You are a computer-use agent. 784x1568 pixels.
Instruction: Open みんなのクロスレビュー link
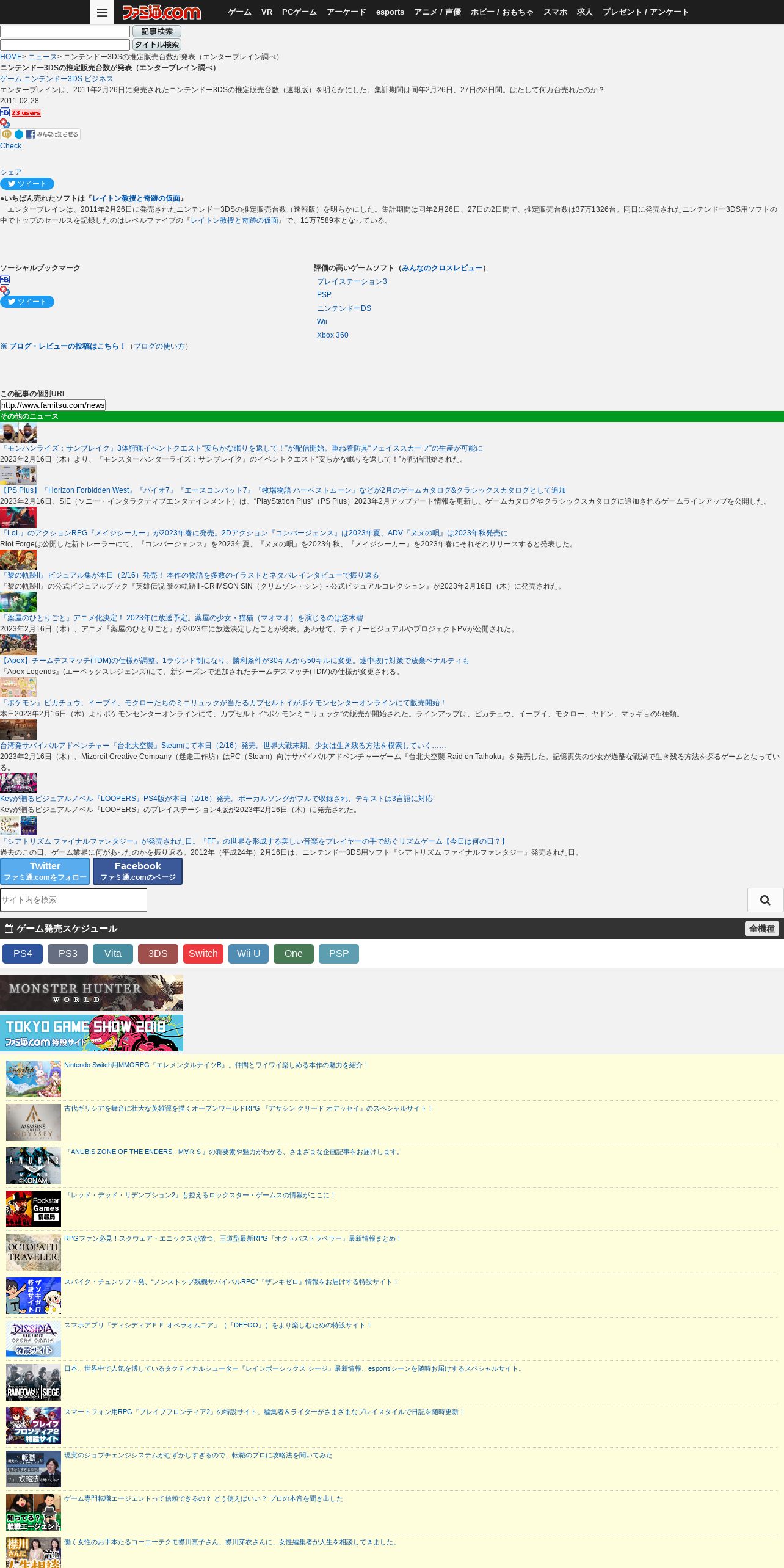tap(442, 268)
